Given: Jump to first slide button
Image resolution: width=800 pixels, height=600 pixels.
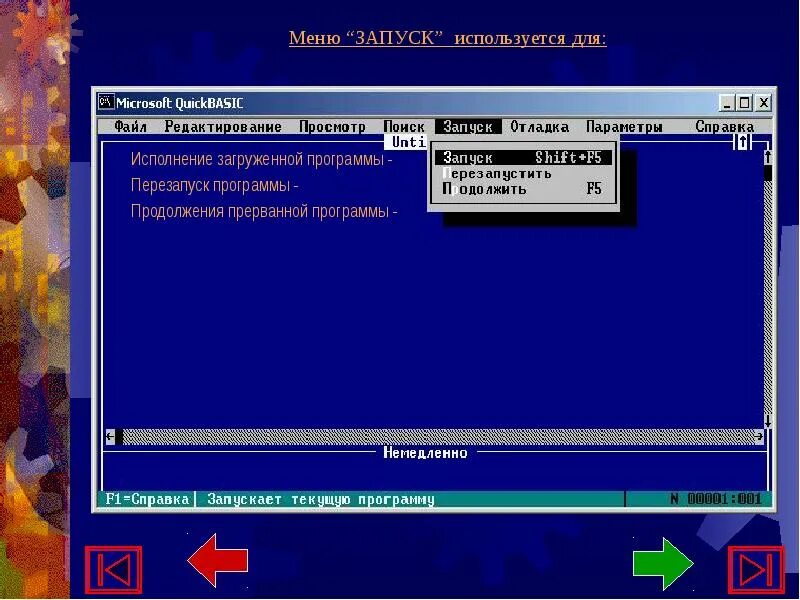Looking at the screenshot, I should coord(114,569).
